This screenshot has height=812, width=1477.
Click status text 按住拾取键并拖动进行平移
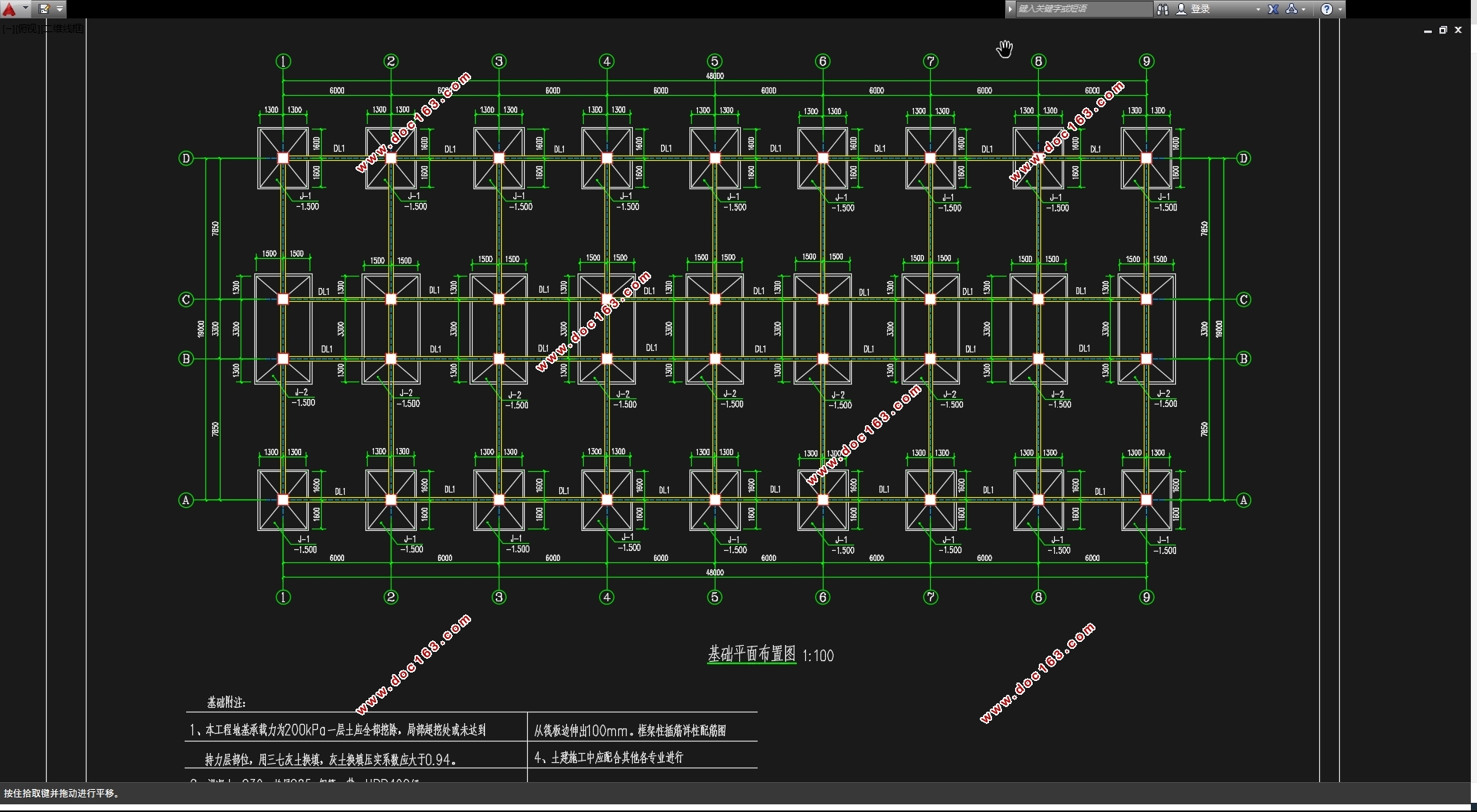click(63, 794)
